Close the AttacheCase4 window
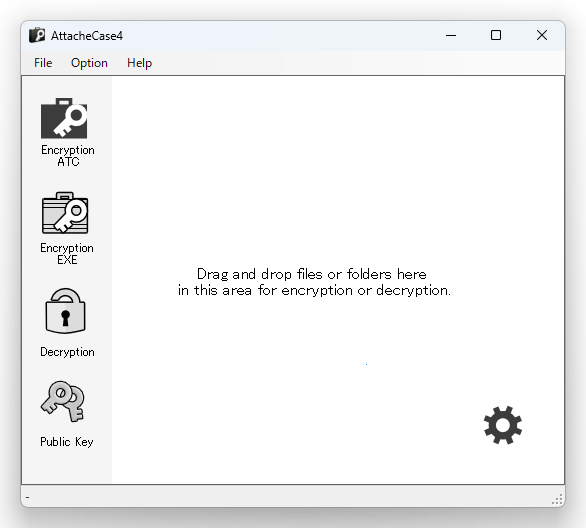The image size is (586, 528). click(x=542, y=35)
